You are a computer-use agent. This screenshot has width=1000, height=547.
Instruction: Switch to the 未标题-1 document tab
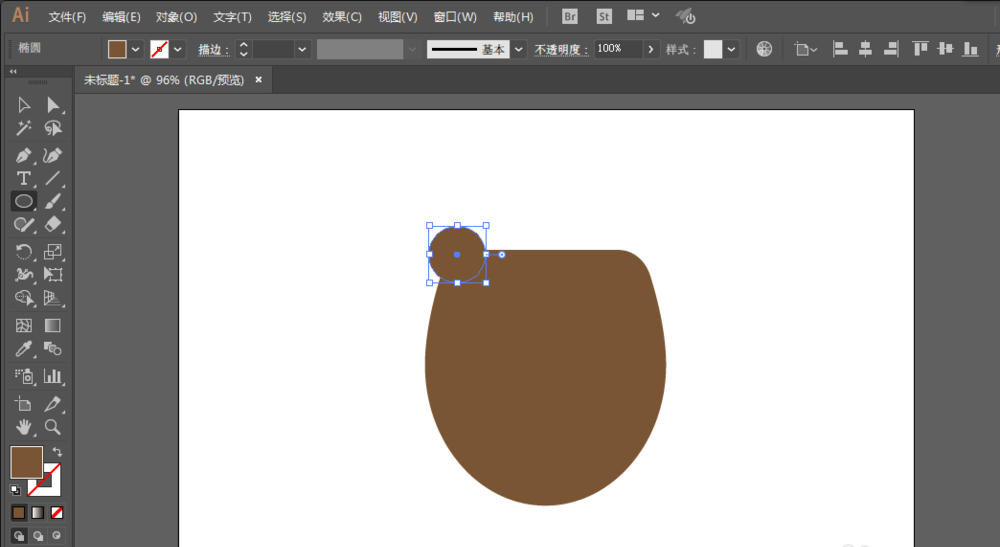pyautogui.click(x=165, y=80)
